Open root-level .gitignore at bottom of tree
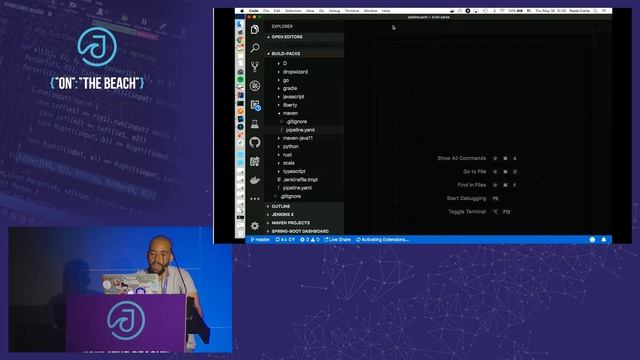This screenshot has height=360, width=640. point(305,196)
